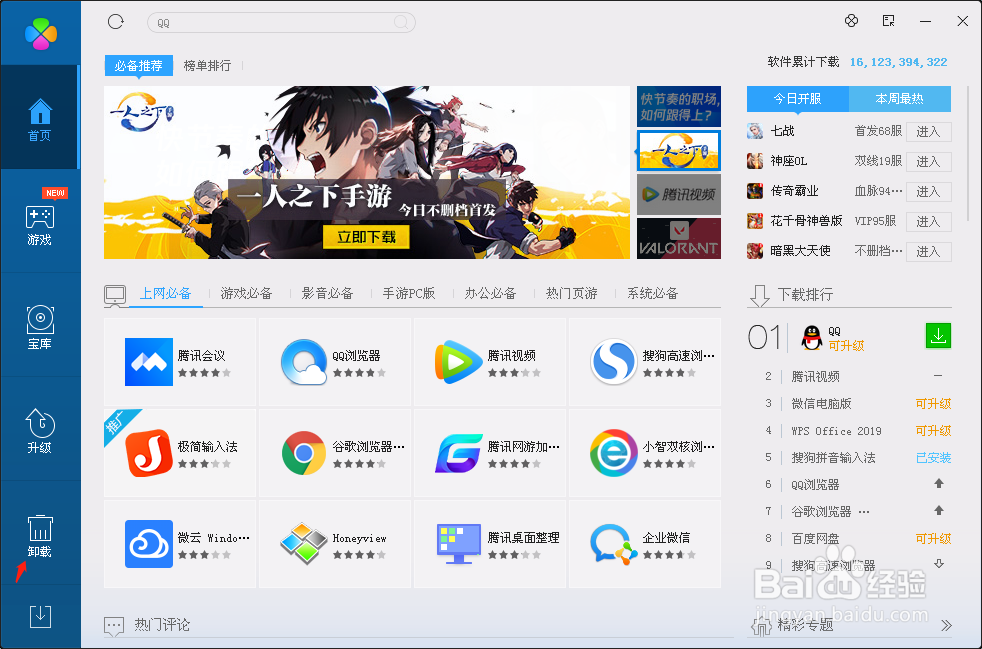
Task: Open the 搜狗高速浏览器 app tile icon
Action: 614,362
